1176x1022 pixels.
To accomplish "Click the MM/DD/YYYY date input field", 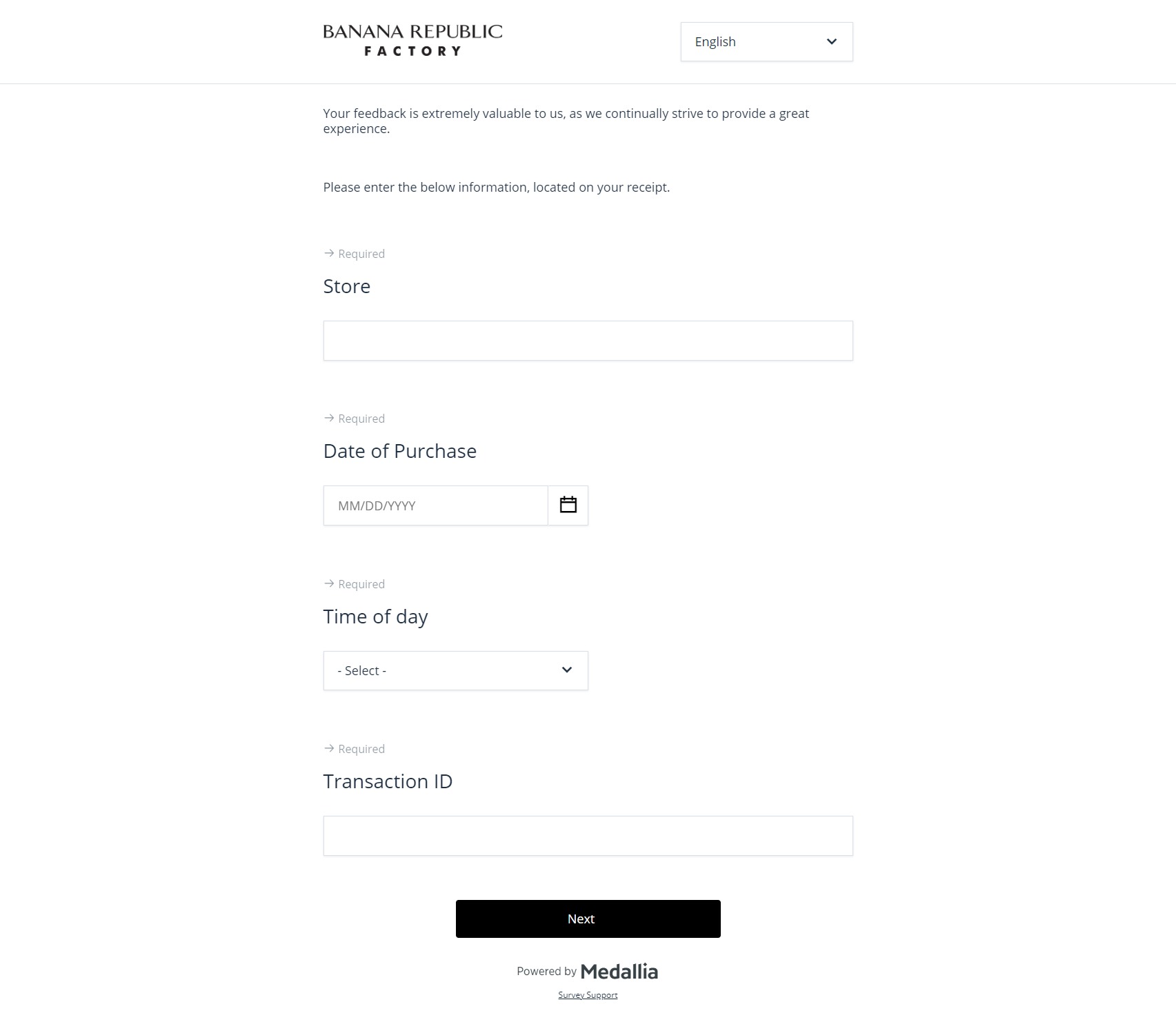I will click(435, 505).
